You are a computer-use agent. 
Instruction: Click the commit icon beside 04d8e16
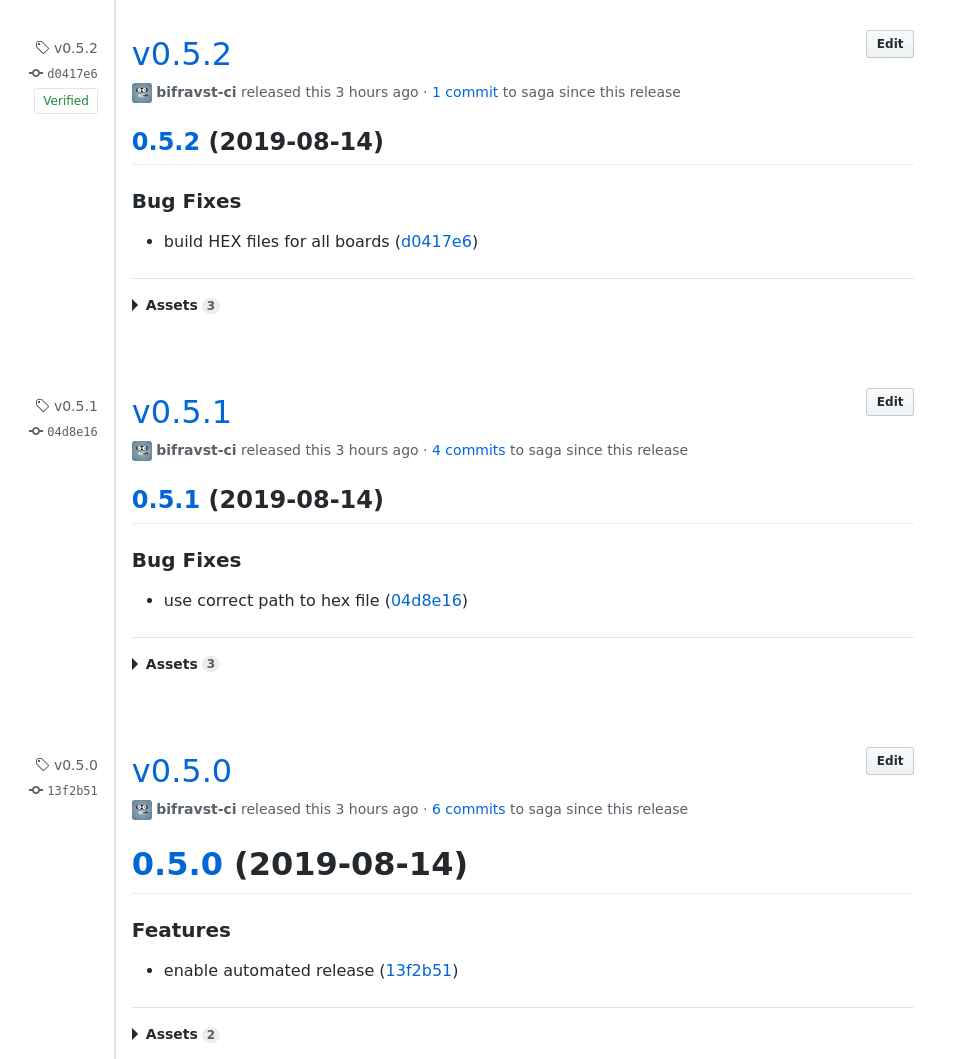[36, 431]
